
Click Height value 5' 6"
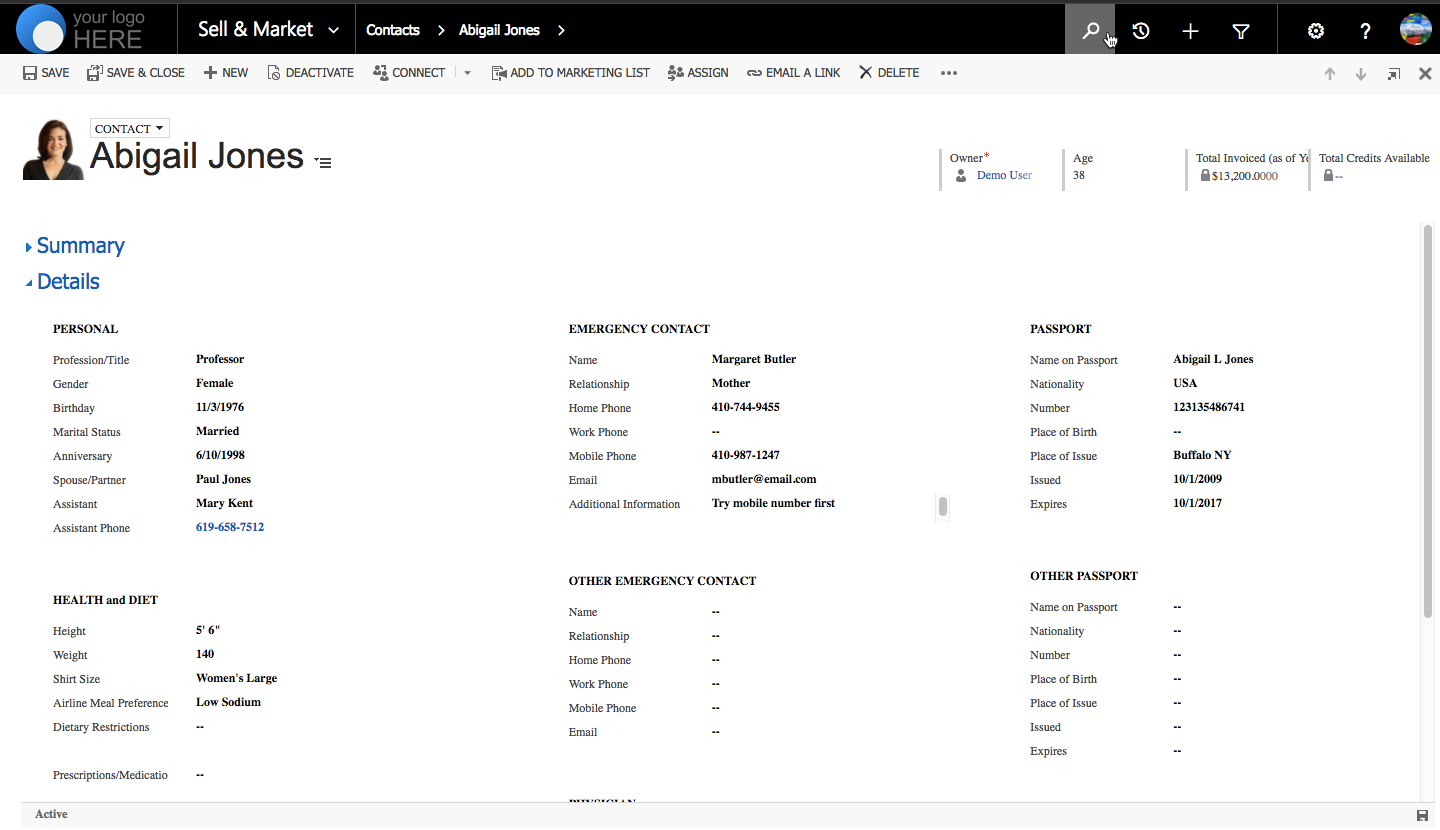[208, 630]
